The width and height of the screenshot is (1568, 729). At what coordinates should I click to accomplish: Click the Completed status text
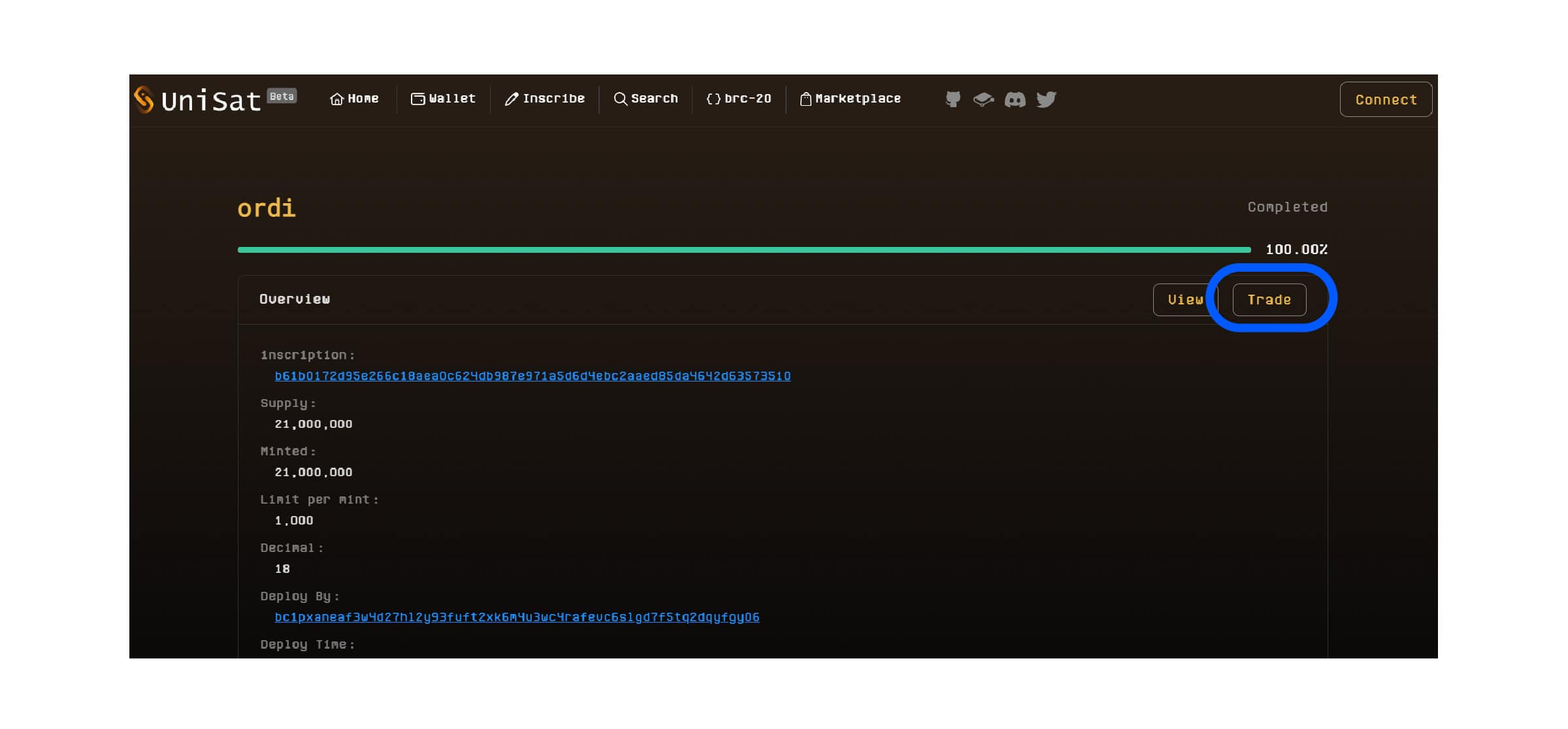1287,207
